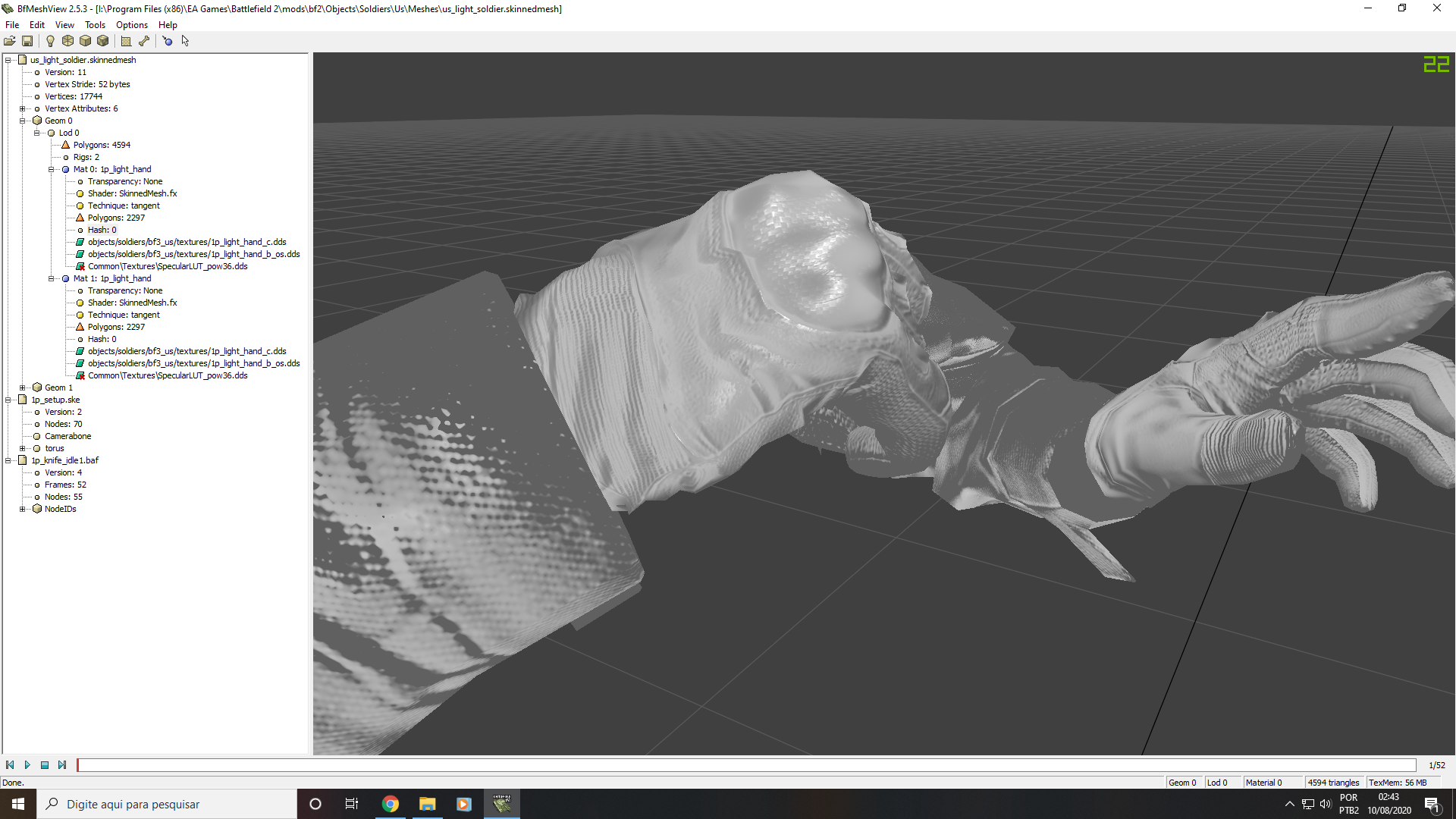Image resolution: width=1456 pixels, height=819 pixels.
Task: Select Mat 0 Technique: tangent row
Action: coord(124,206)
